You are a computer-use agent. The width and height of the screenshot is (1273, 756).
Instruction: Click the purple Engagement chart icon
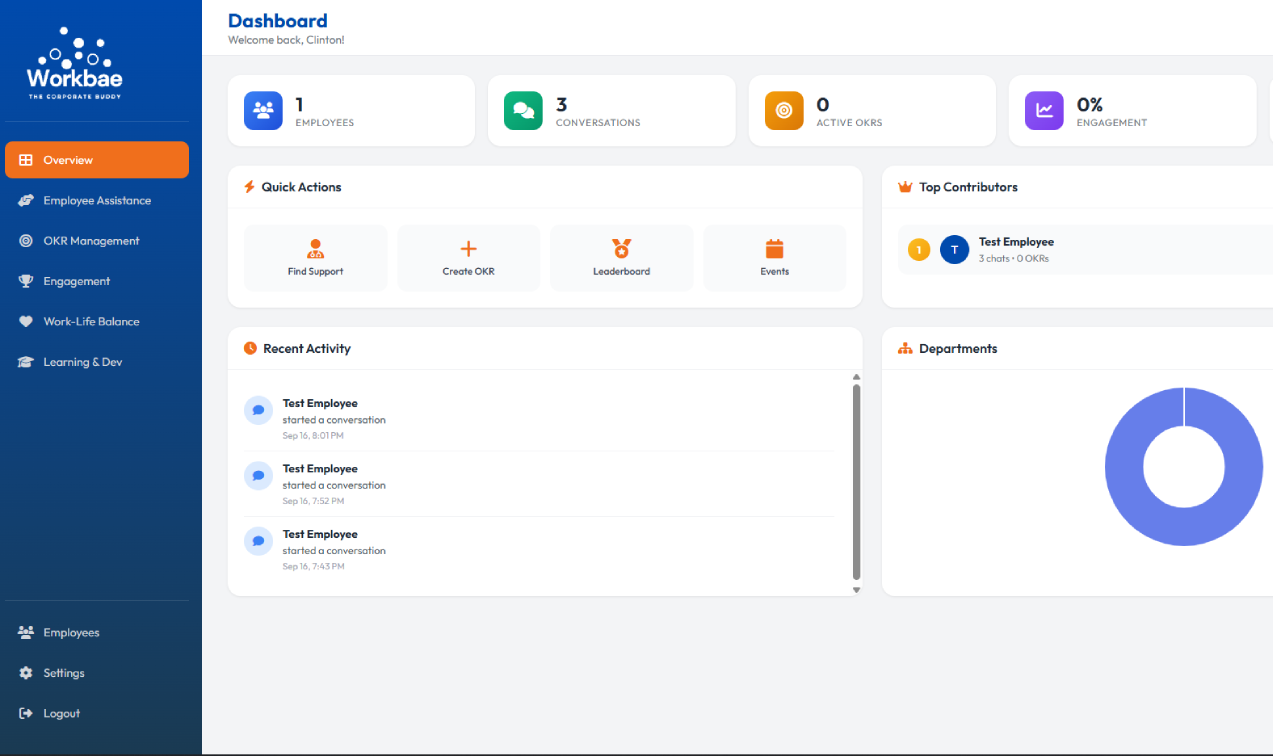pyautogui.click(x=1044, y=111)
